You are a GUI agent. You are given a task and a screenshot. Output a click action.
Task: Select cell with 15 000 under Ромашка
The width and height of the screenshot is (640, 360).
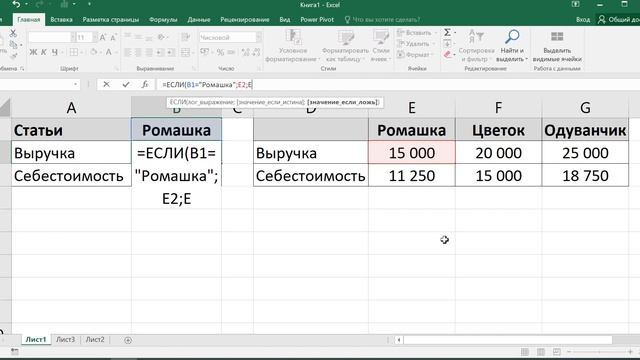point(412,153)
